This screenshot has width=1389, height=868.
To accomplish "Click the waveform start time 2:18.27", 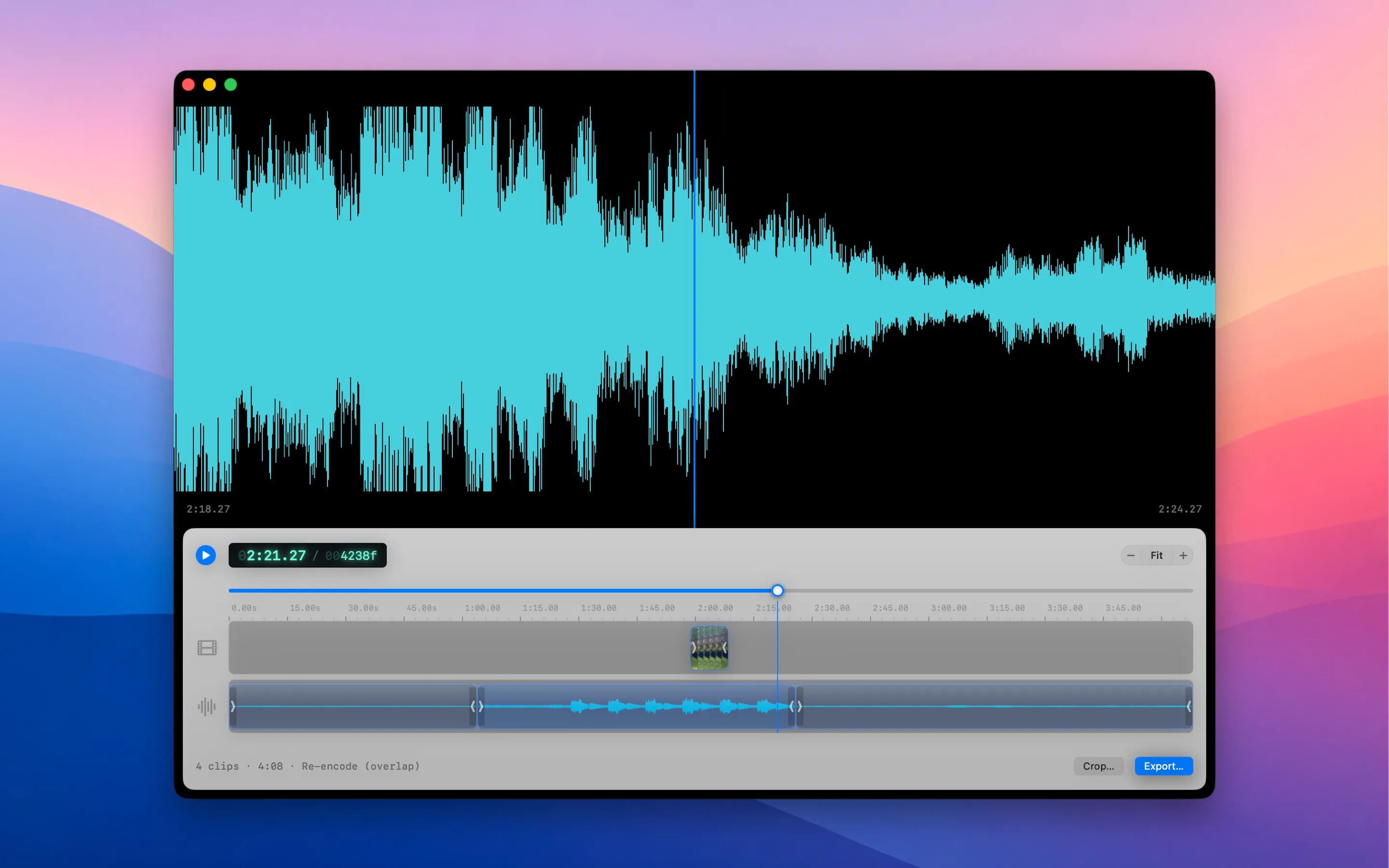I will pyautogui.click(x=208, y=509).
